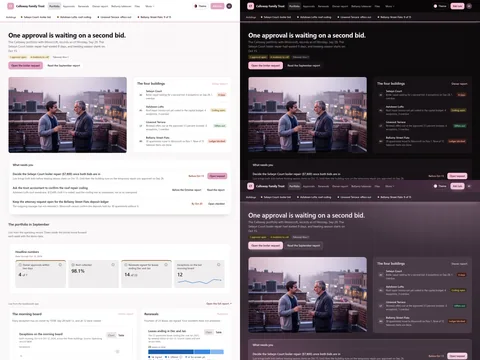Click the 'Coding open' tag in light view

[x=218, y=110]
